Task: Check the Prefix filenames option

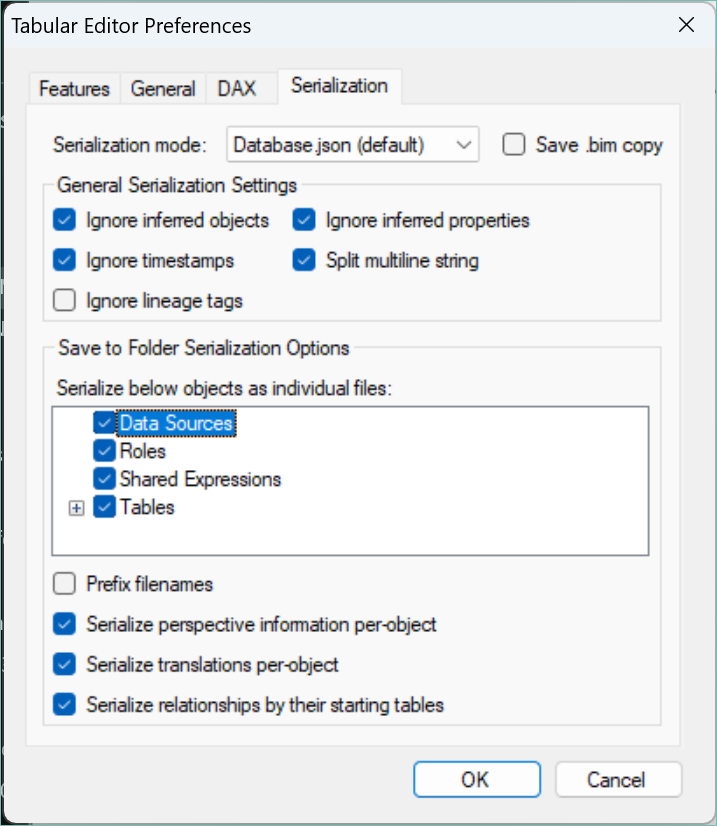Action: coord(65,584)
